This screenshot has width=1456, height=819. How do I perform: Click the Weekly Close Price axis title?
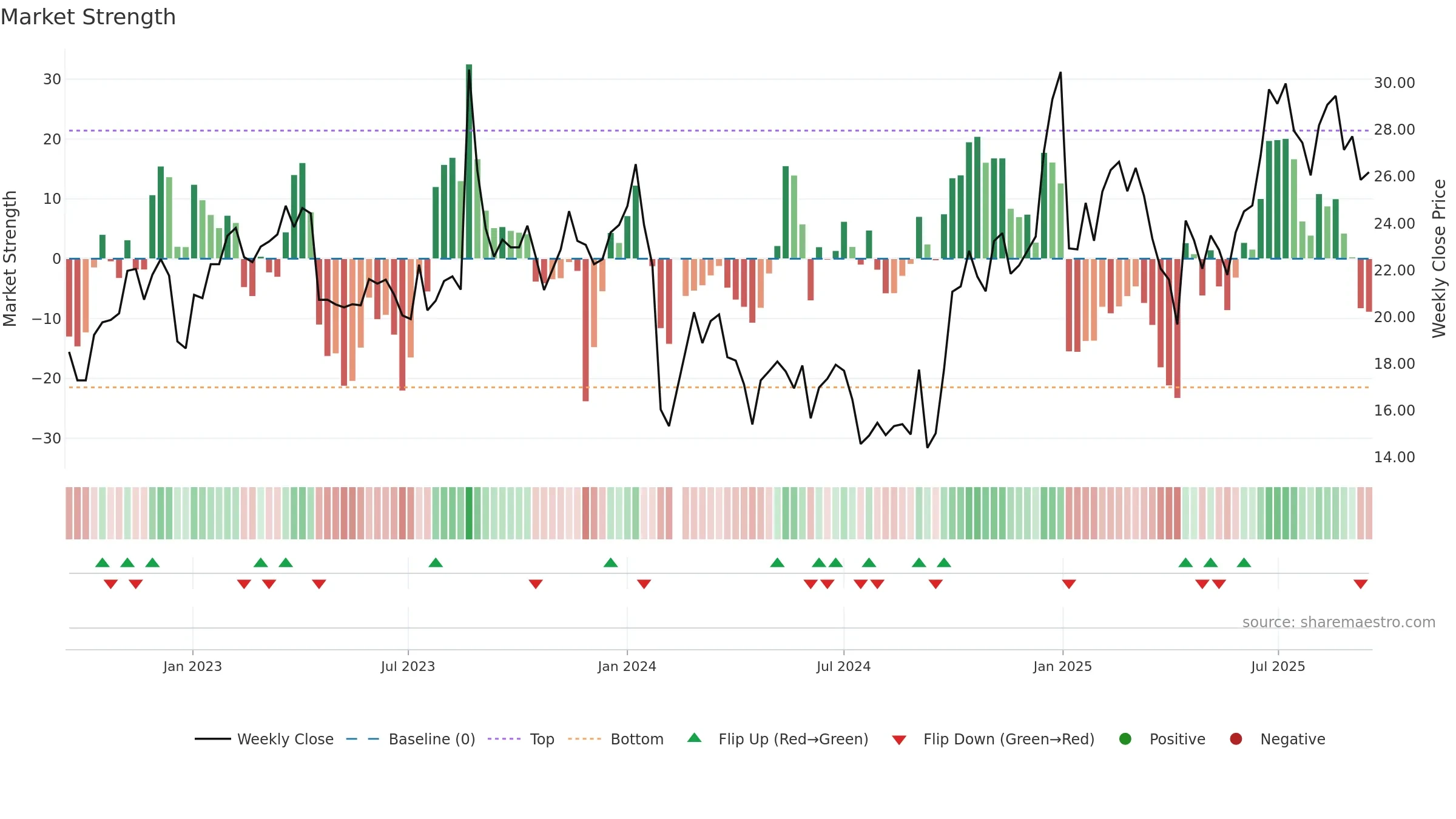pos(1439,258)
